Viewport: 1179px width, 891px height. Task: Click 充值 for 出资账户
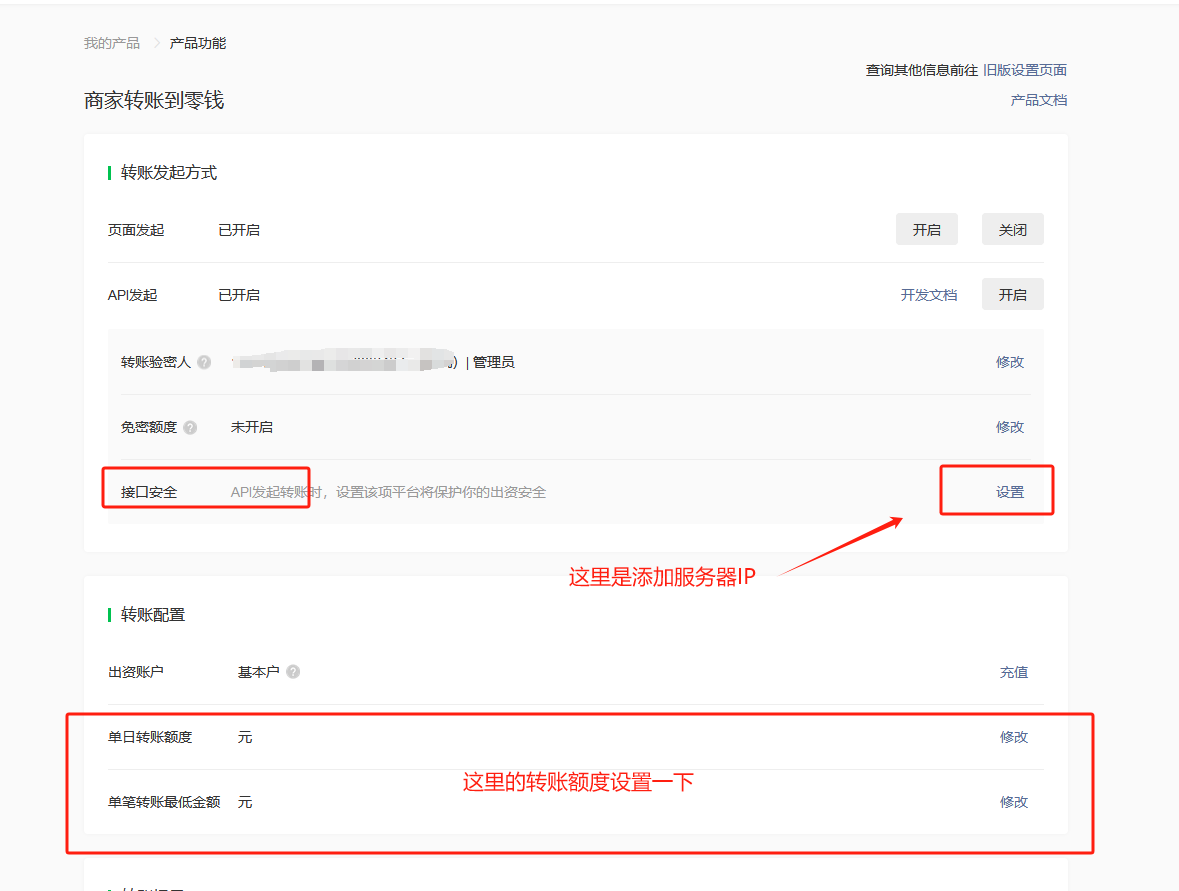tap(1014, 672)
